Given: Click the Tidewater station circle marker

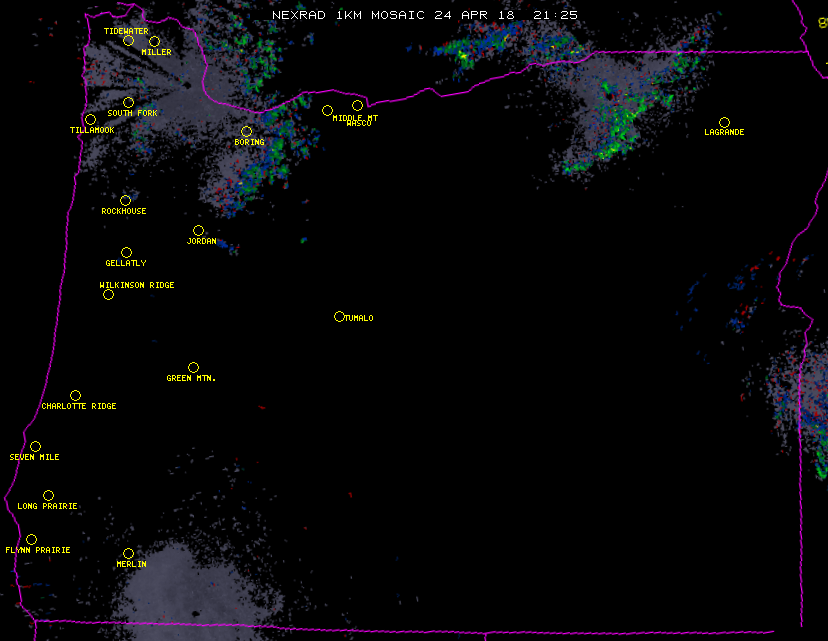Looking at the screenshot, I should 128,40.
